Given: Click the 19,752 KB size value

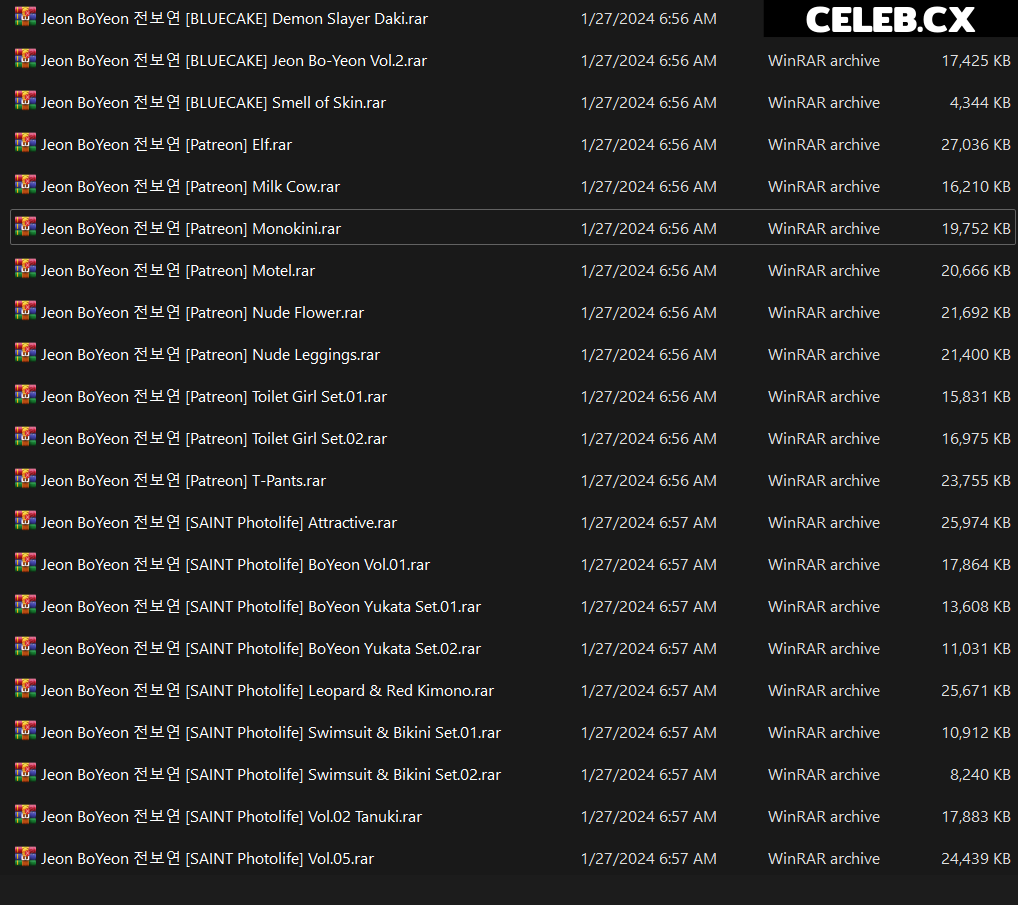Looking at the screenshot, I should click(x=976, y=229).
